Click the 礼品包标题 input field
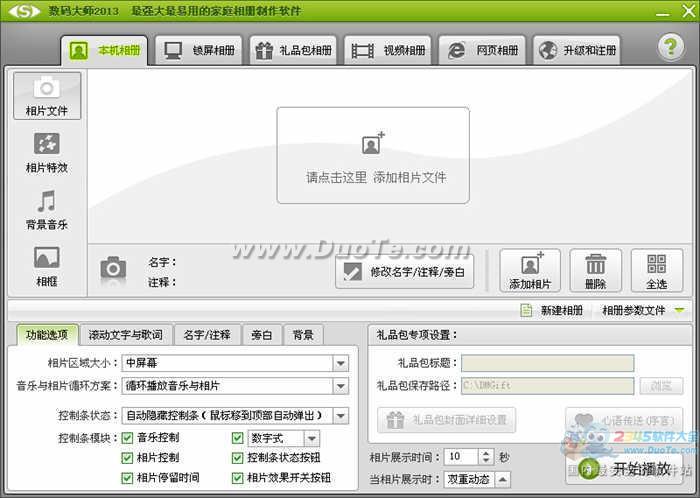Viewport: 700px width, 498px height. tap(547, 363)
